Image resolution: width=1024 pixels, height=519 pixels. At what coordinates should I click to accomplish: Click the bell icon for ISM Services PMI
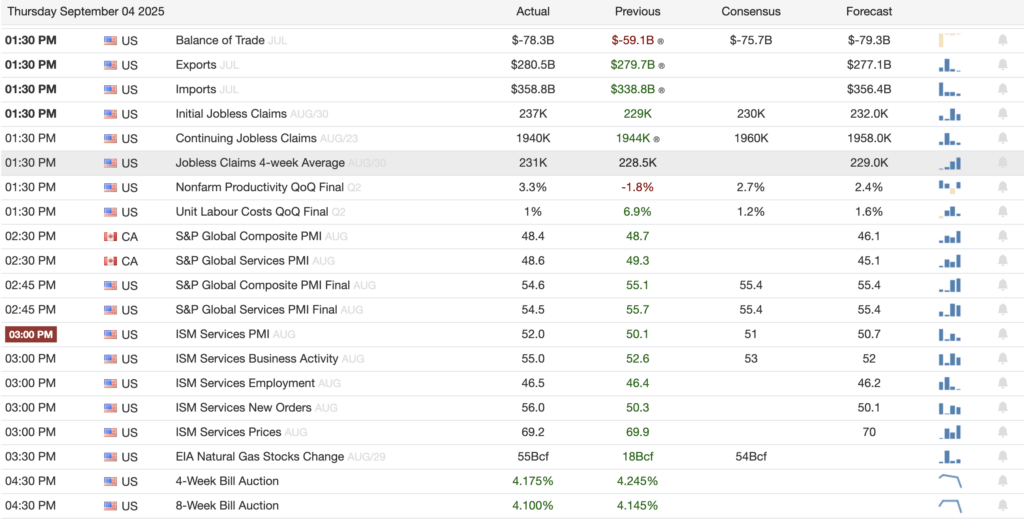click(1002, 335)
